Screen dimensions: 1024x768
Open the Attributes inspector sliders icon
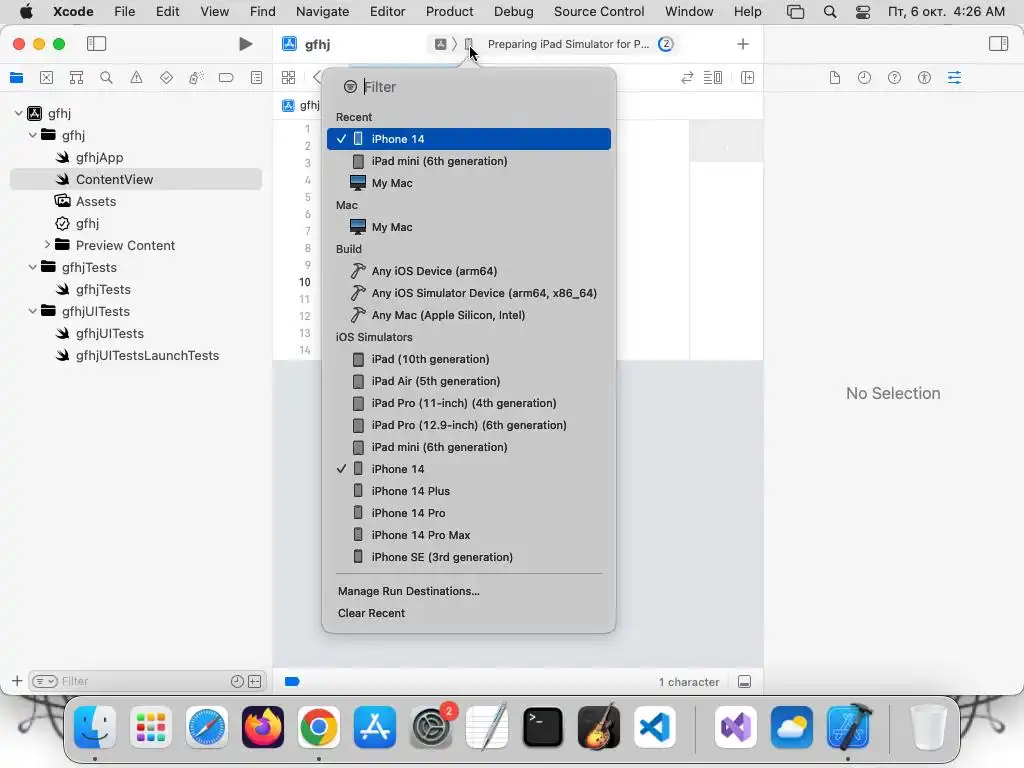[x=954, y=78]
